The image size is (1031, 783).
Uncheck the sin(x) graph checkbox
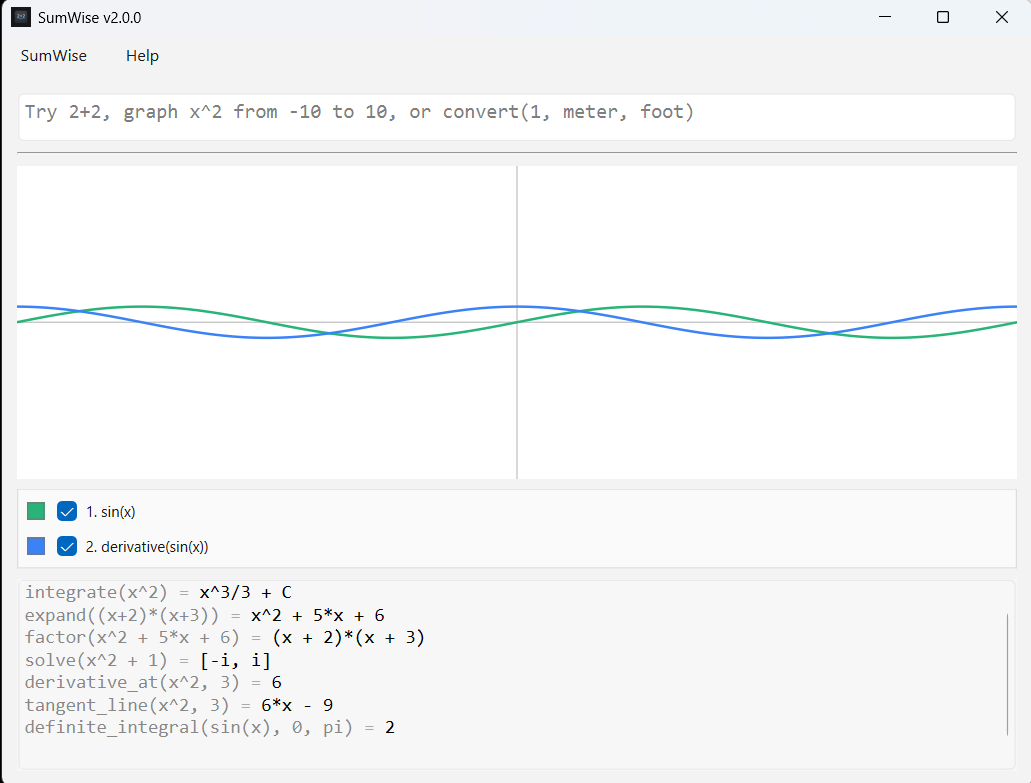(x=67, y=511)
